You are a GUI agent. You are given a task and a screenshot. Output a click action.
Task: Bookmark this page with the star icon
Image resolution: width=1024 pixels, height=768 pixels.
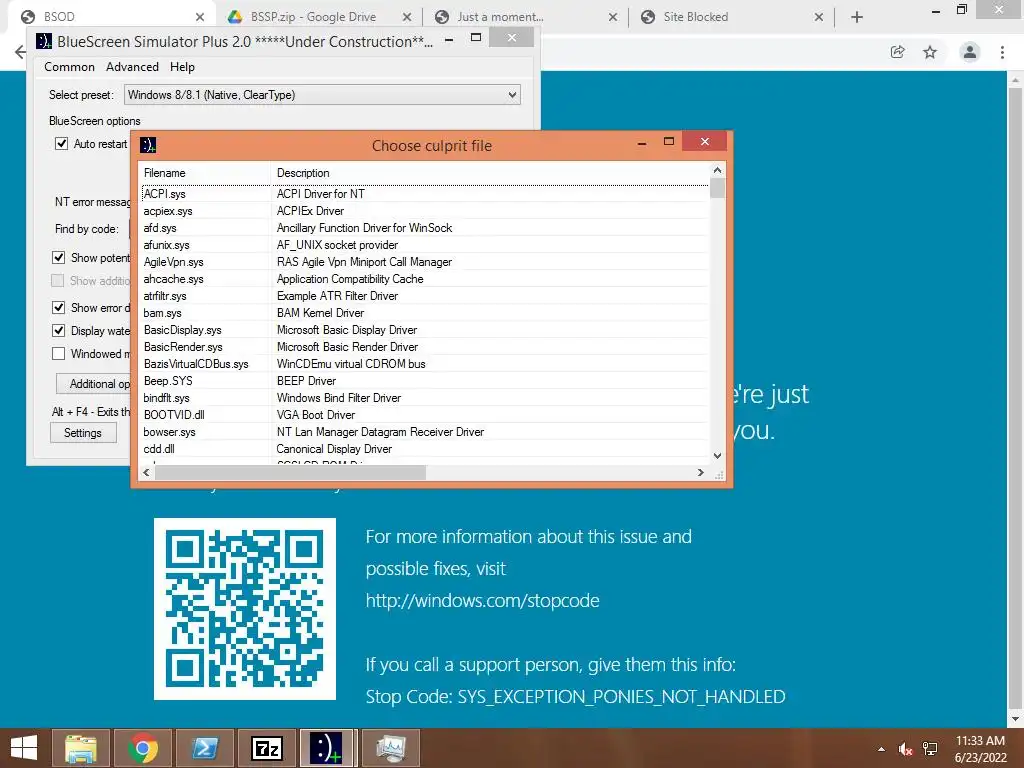930,52
